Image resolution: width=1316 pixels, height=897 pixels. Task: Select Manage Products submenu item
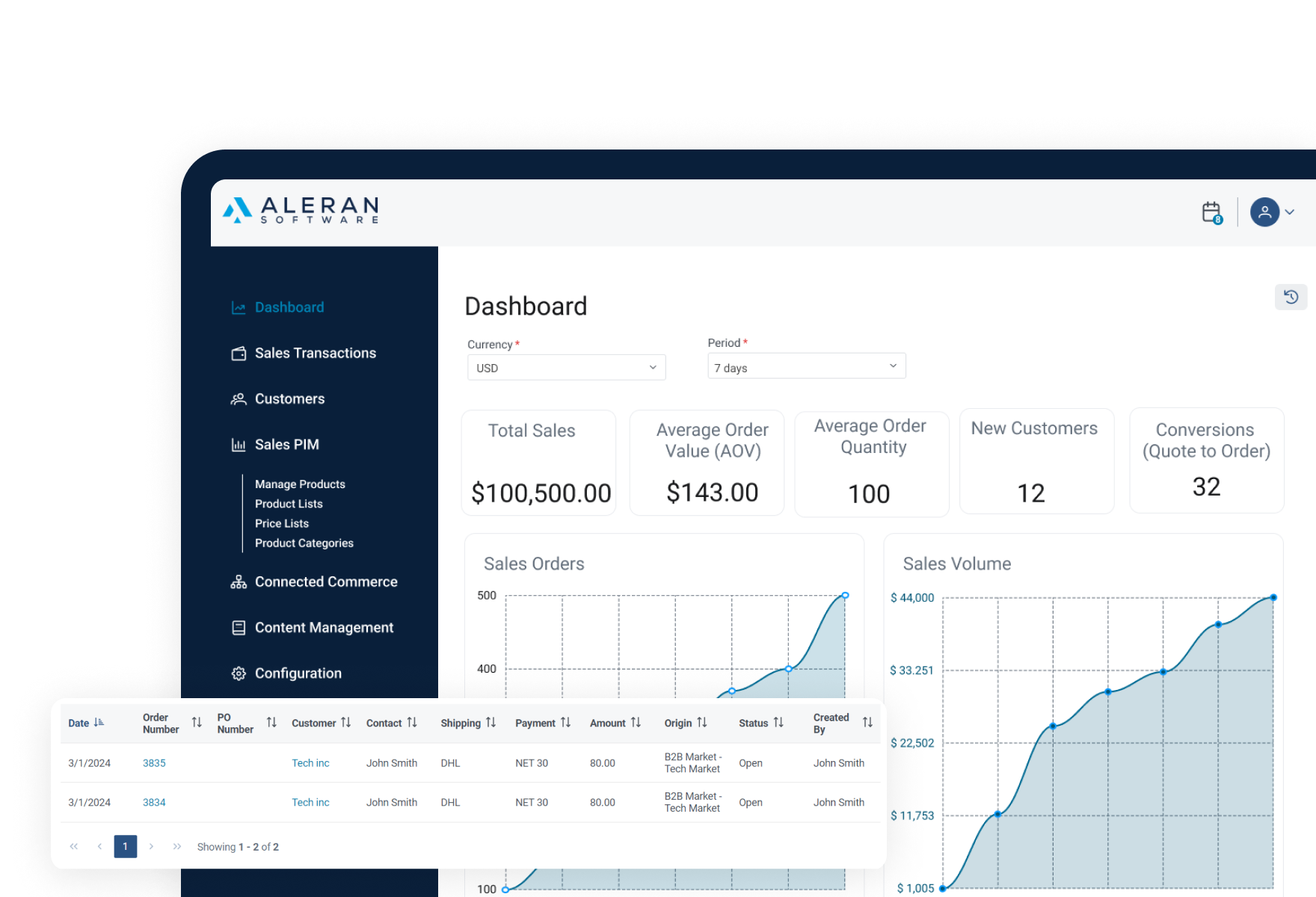point(300,484)
